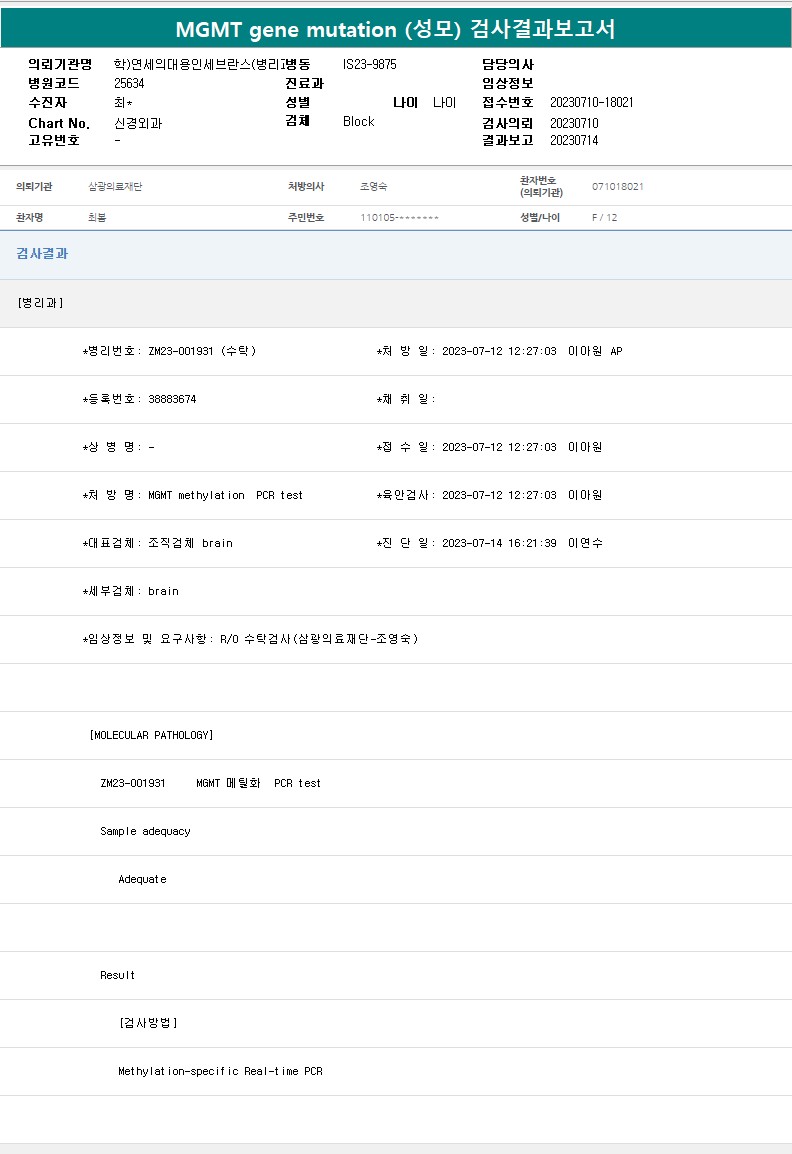Select the 세부검체: brain line

pos(130,591)
